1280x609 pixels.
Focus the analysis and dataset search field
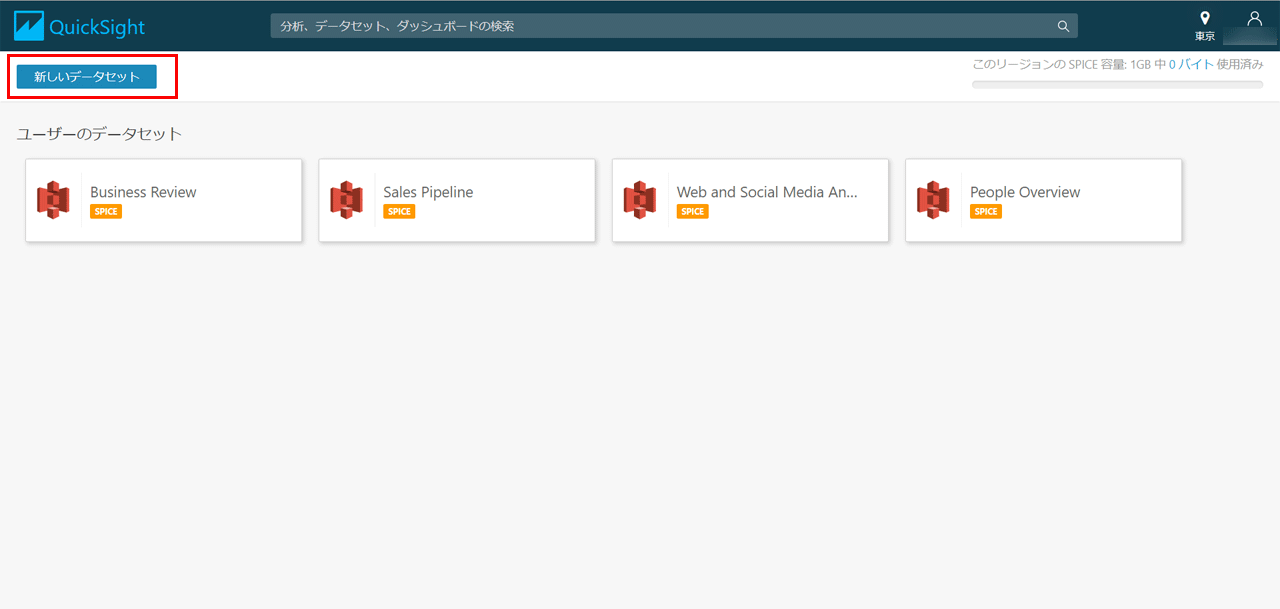pos(674,26)
